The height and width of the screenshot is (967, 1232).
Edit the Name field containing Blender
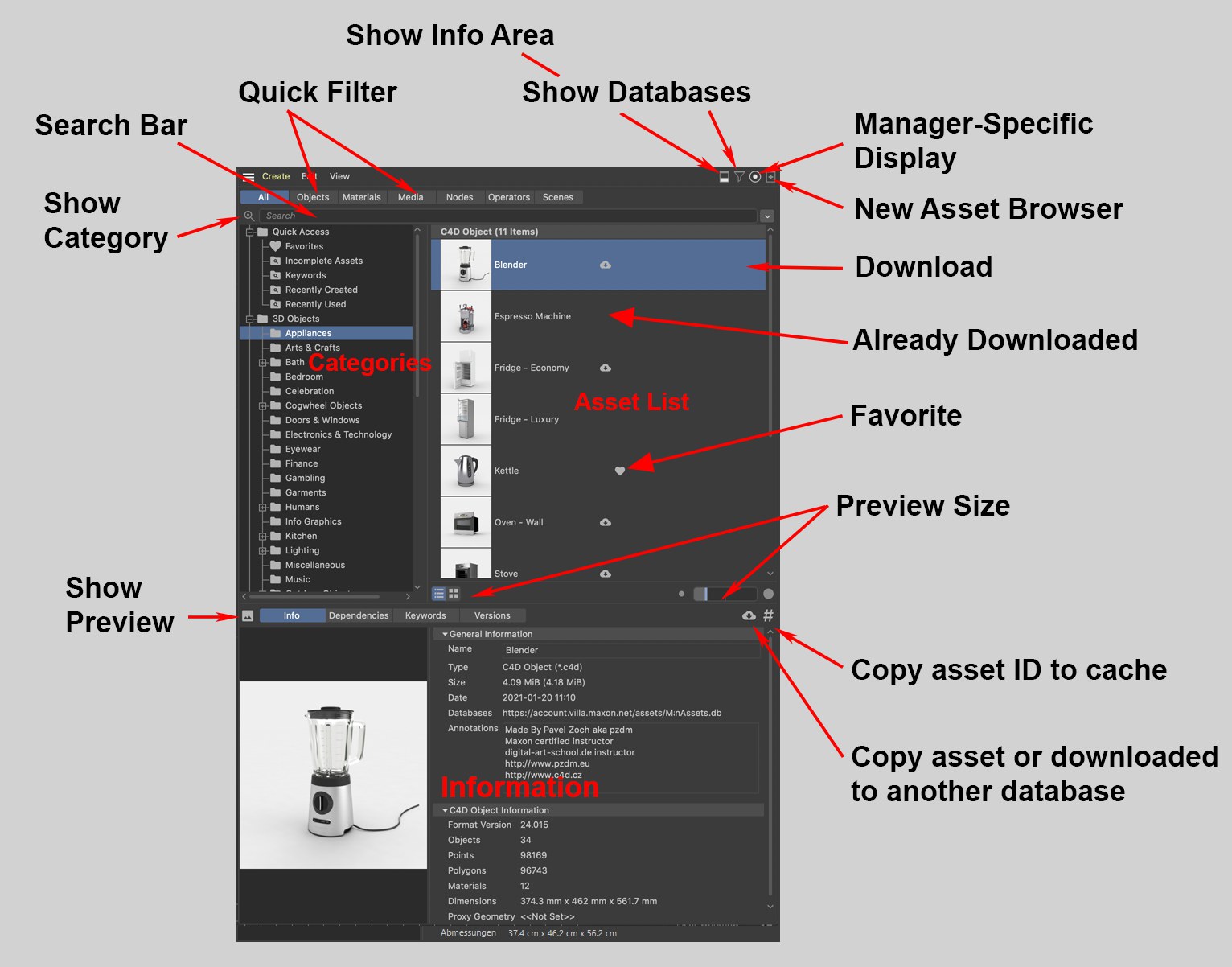tap(630, 650)
